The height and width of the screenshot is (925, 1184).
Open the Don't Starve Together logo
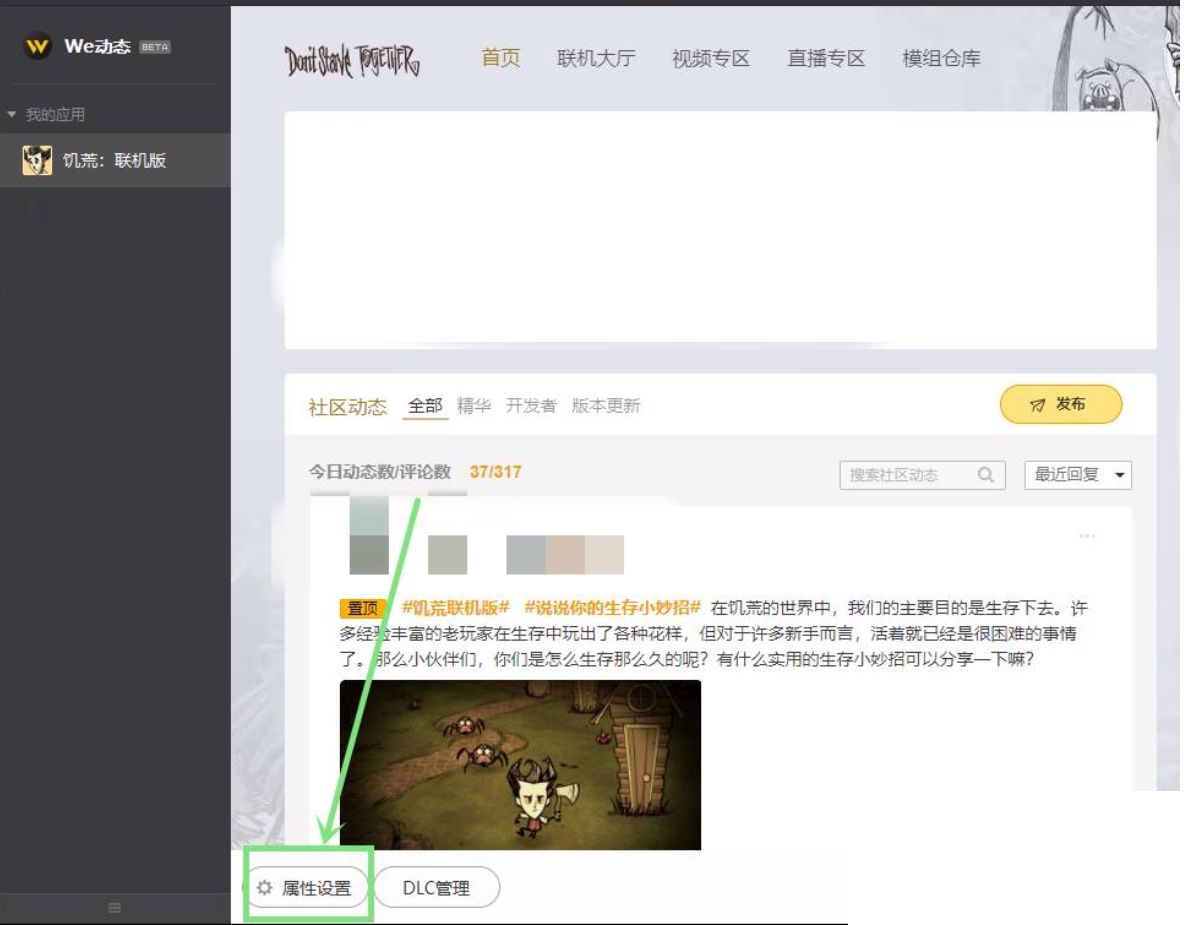tap(352, 60)
